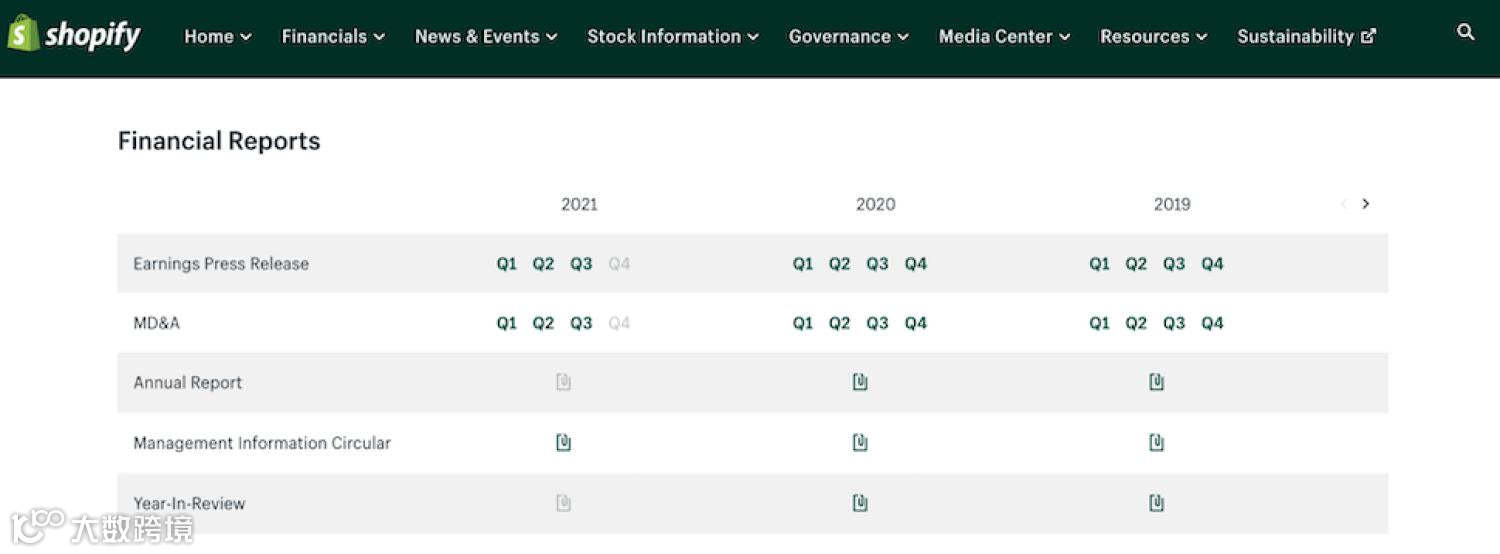The image size is (1500, 554).
Task: Open 2019 Q1 Earnings Press Release
Action: pos(1100,264)
